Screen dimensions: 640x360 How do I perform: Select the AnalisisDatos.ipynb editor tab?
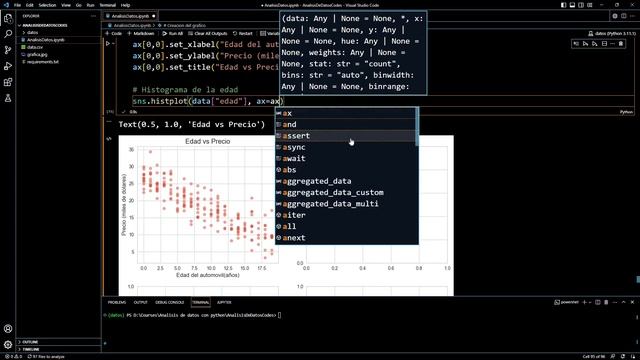point(130,16)
